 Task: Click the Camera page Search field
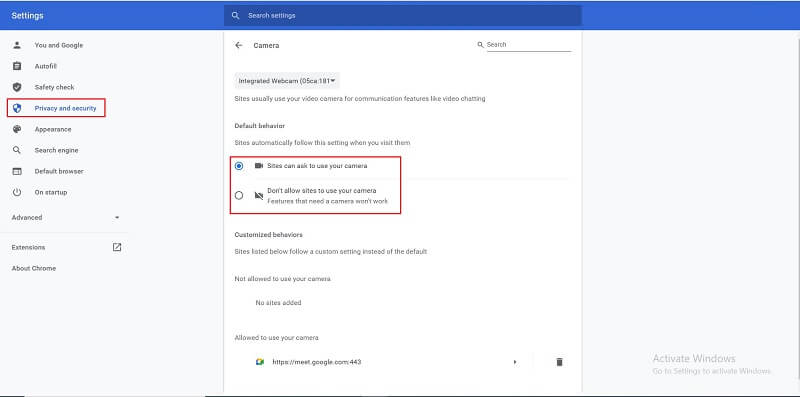tap(529, 45)
